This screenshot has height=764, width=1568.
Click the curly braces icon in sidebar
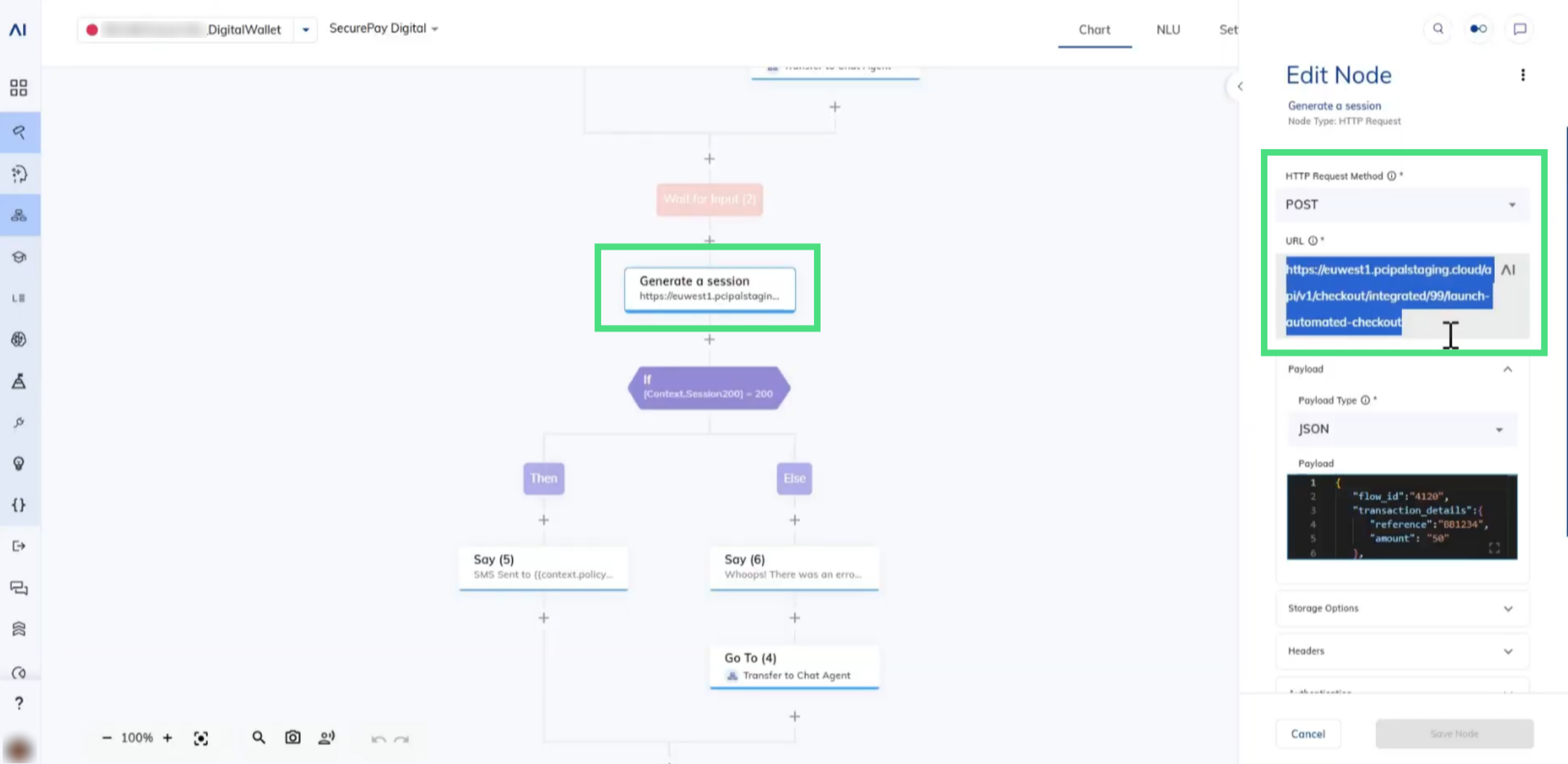[19, 505]
